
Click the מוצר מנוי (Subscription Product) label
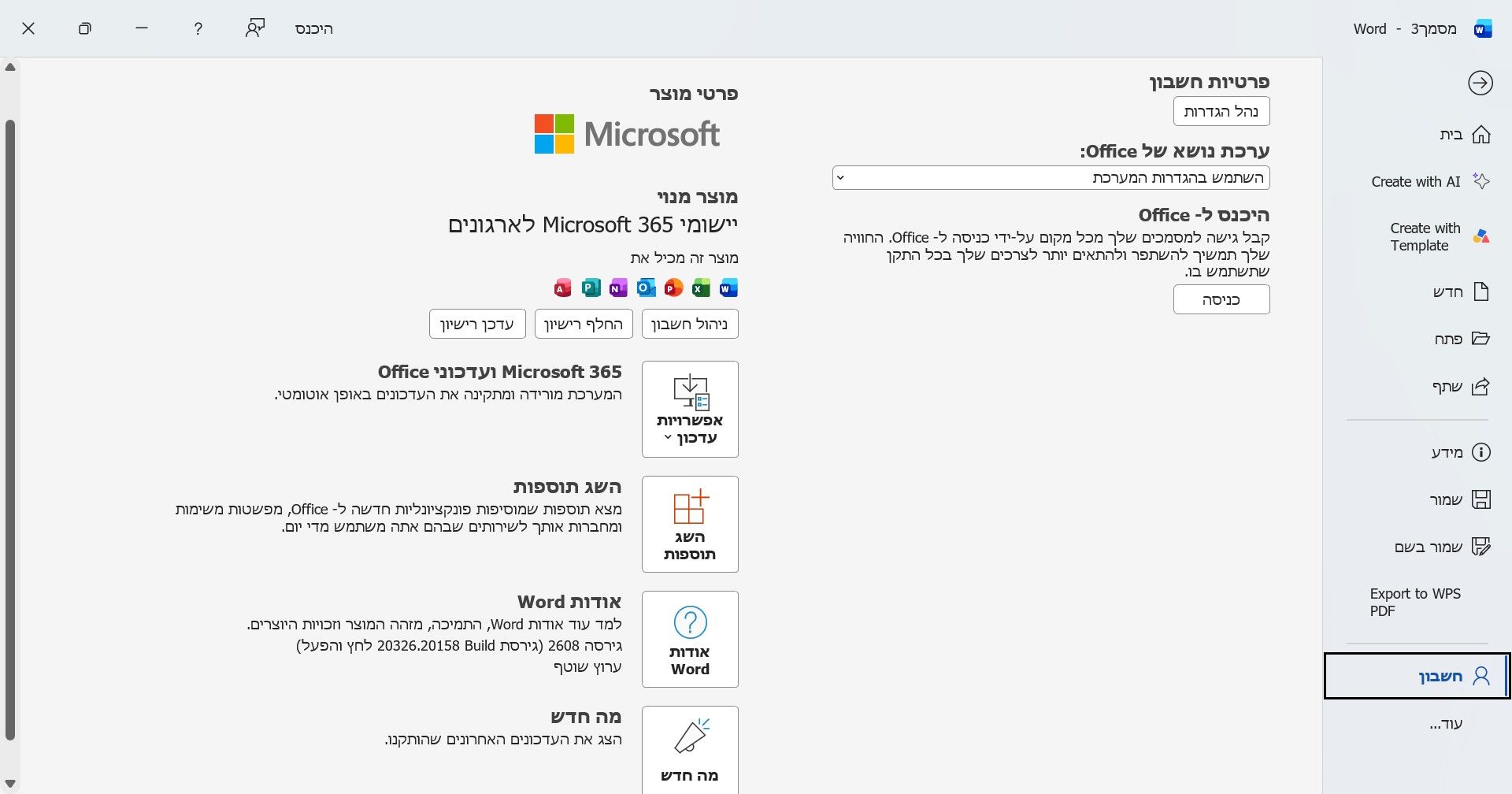tap(698, 197)
